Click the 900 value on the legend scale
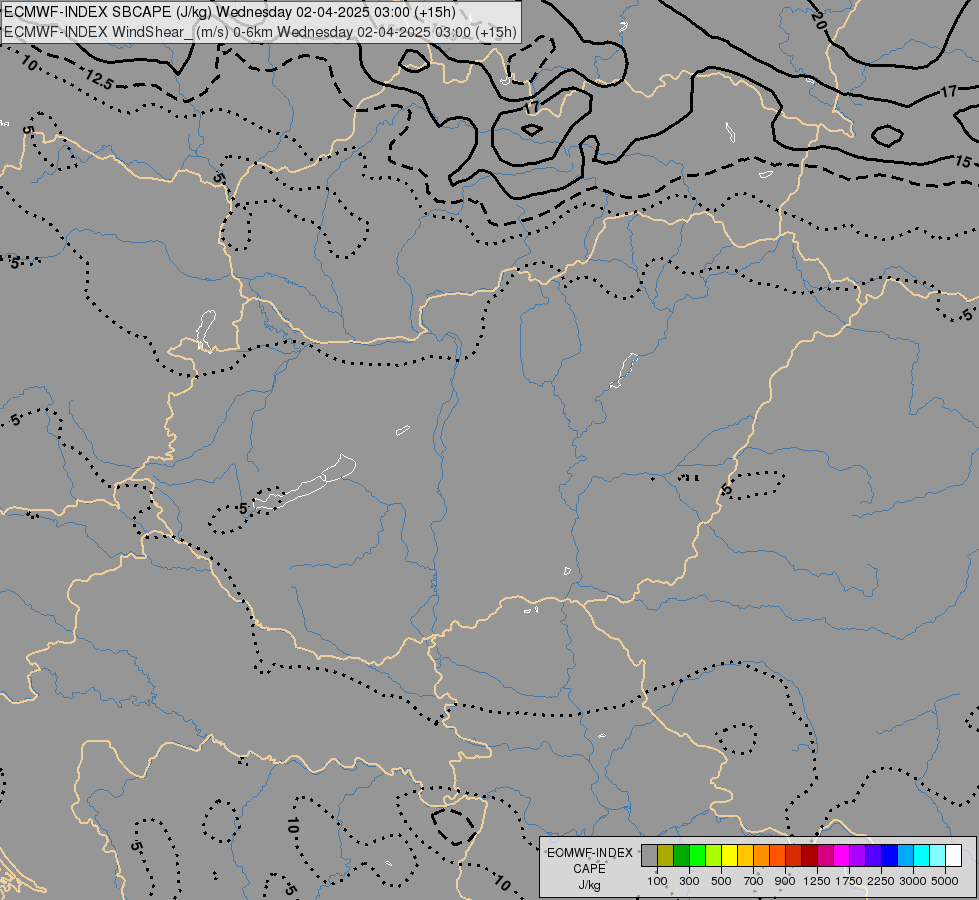The width and height of the screenshot is (979, 900). [785, 881]
